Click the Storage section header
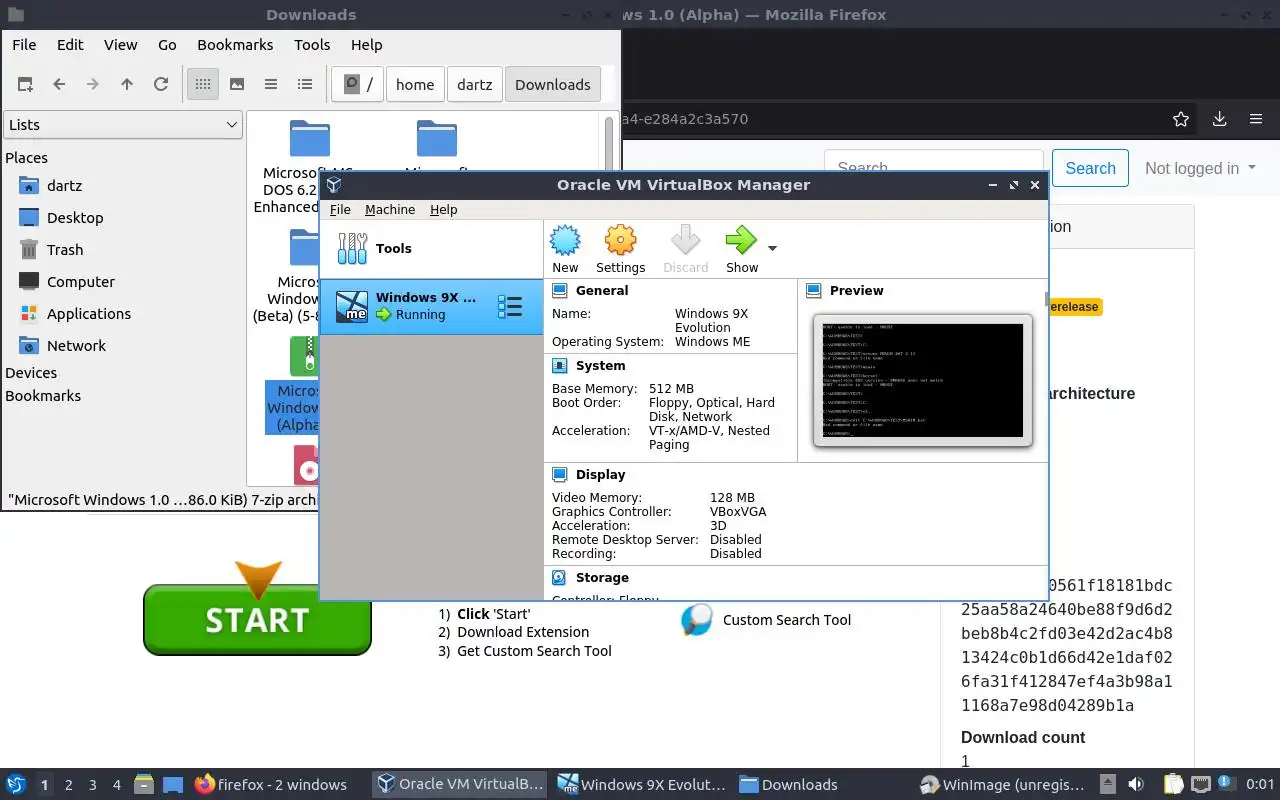The height and width of the screenshot is (800, 1280). tap(602, 578)
